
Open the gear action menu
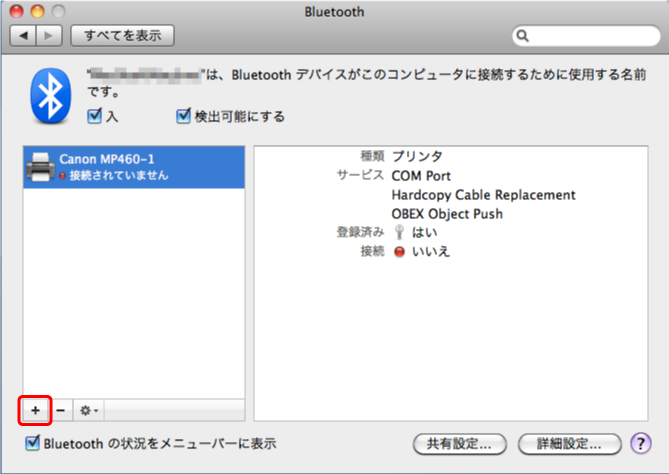coord(89,410)
